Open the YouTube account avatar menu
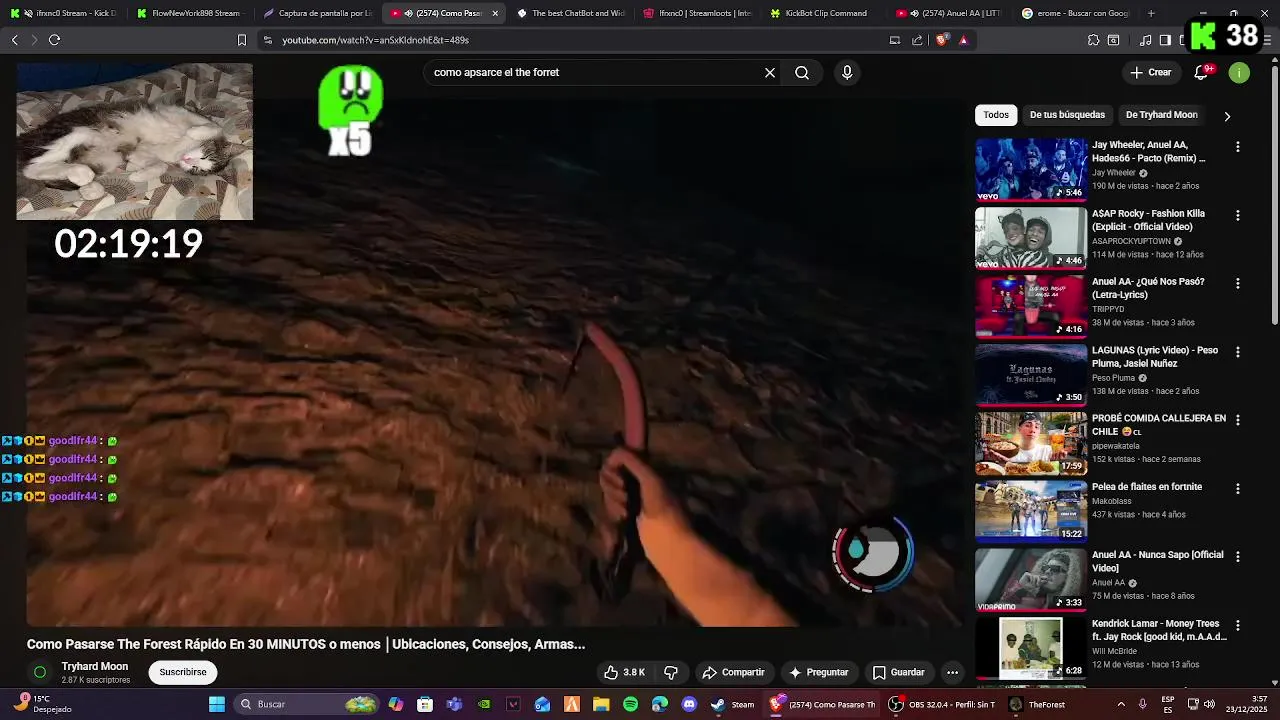 point(1239,72)
